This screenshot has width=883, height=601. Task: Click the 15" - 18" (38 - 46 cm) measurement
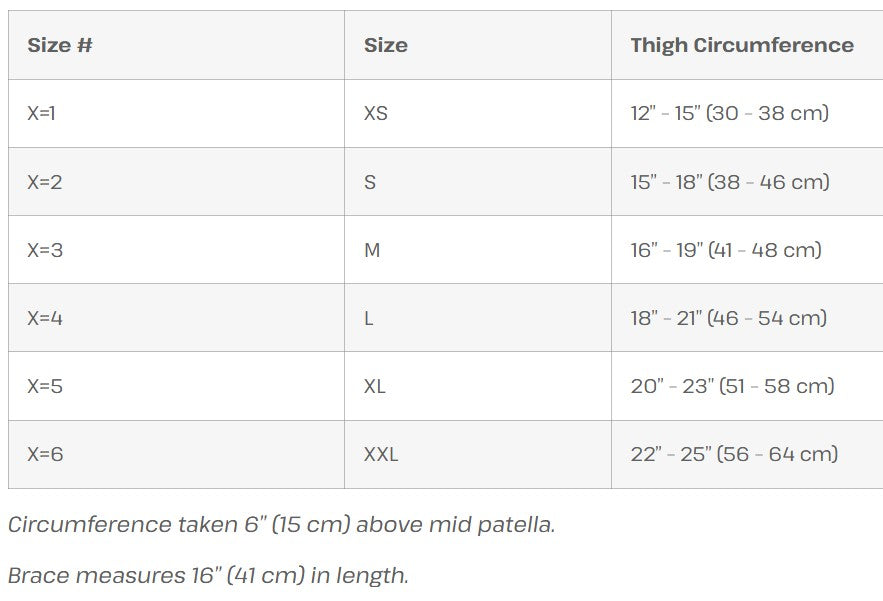coord(729,182)
